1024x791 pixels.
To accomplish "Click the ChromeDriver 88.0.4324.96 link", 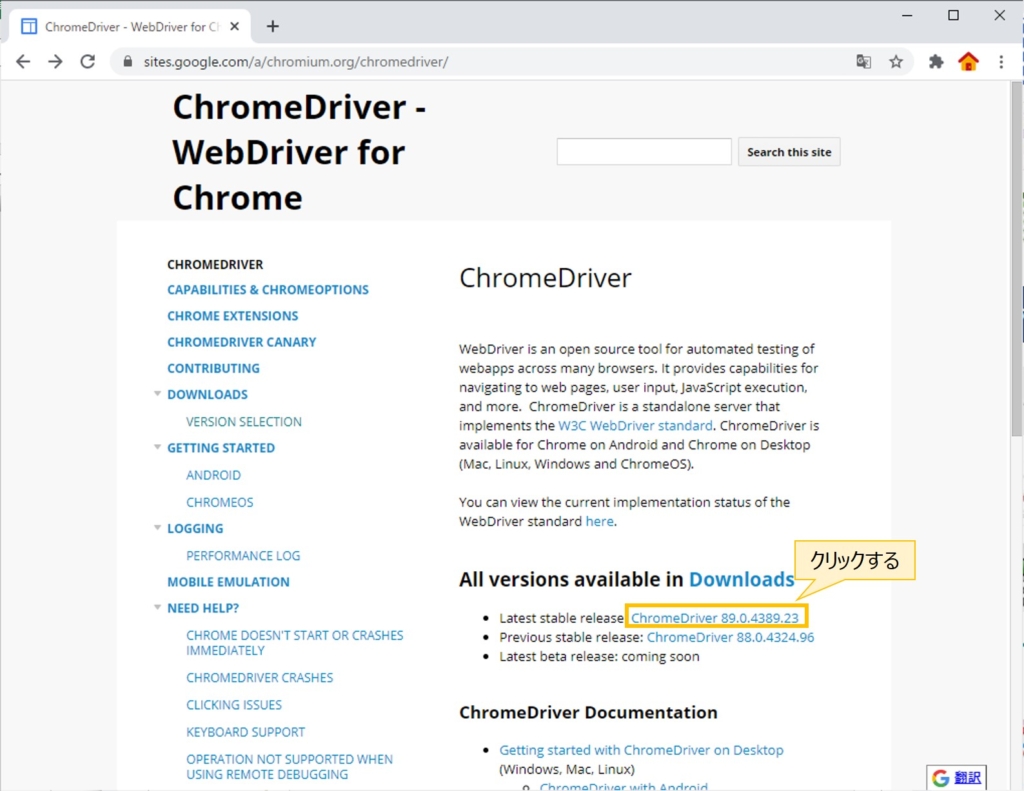I will click(x=730, y=637).
